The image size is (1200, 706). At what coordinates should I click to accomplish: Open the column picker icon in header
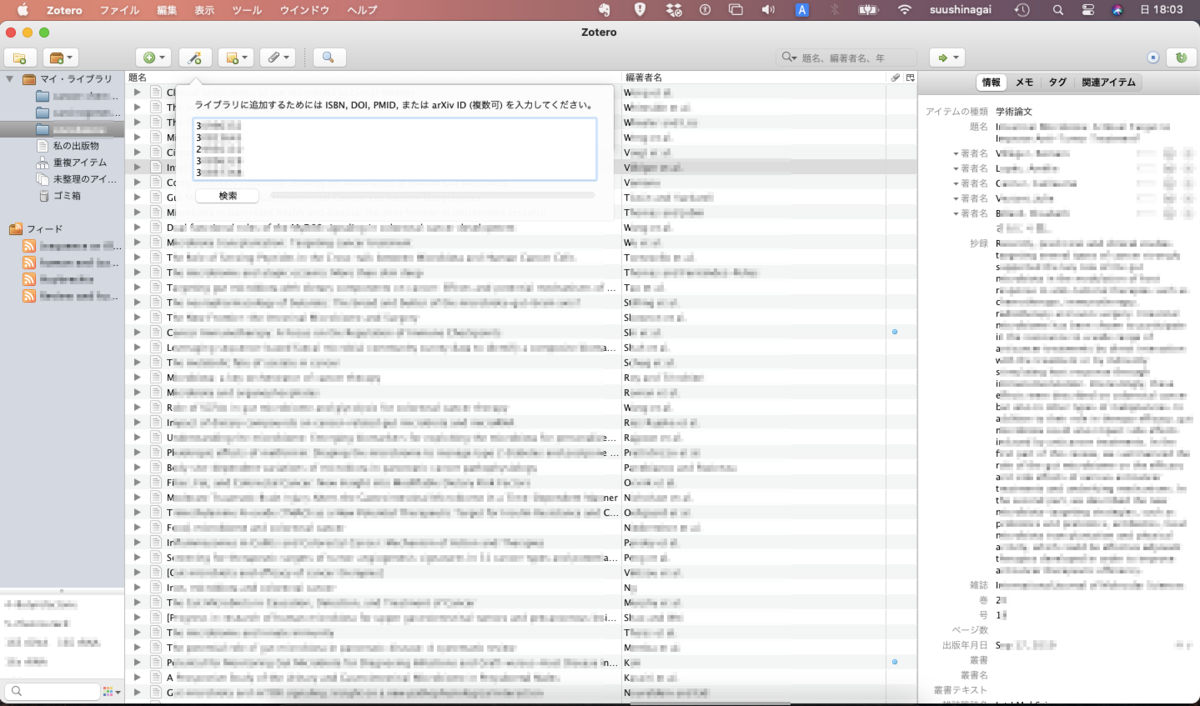coord(910,77)
